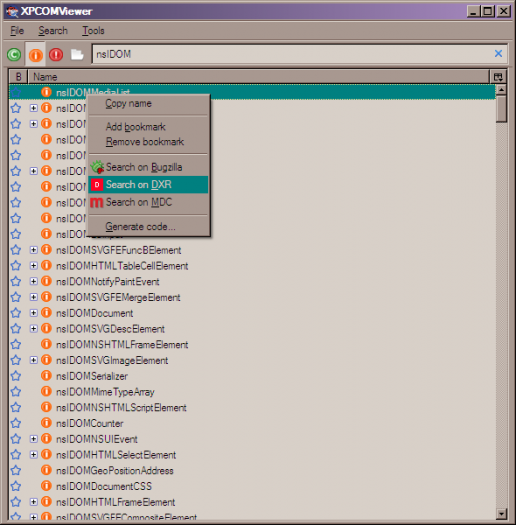
Task: Toggle bookmark star for nsIDOMDocument
Action: tap(16, 313)
